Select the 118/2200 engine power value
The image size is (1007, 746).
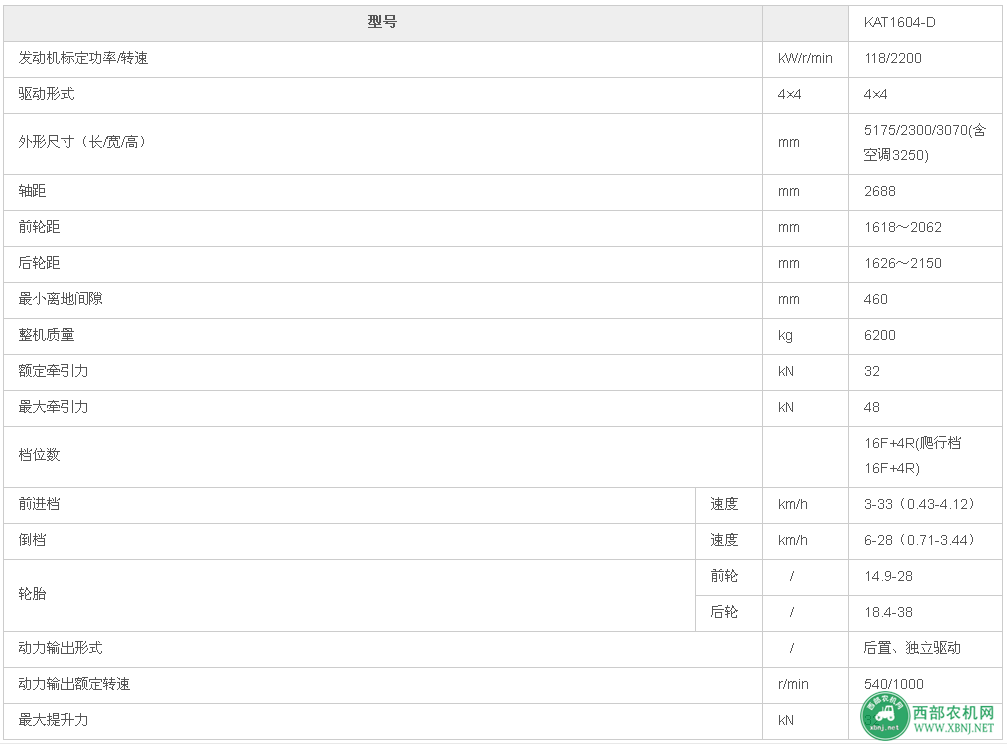893,58
